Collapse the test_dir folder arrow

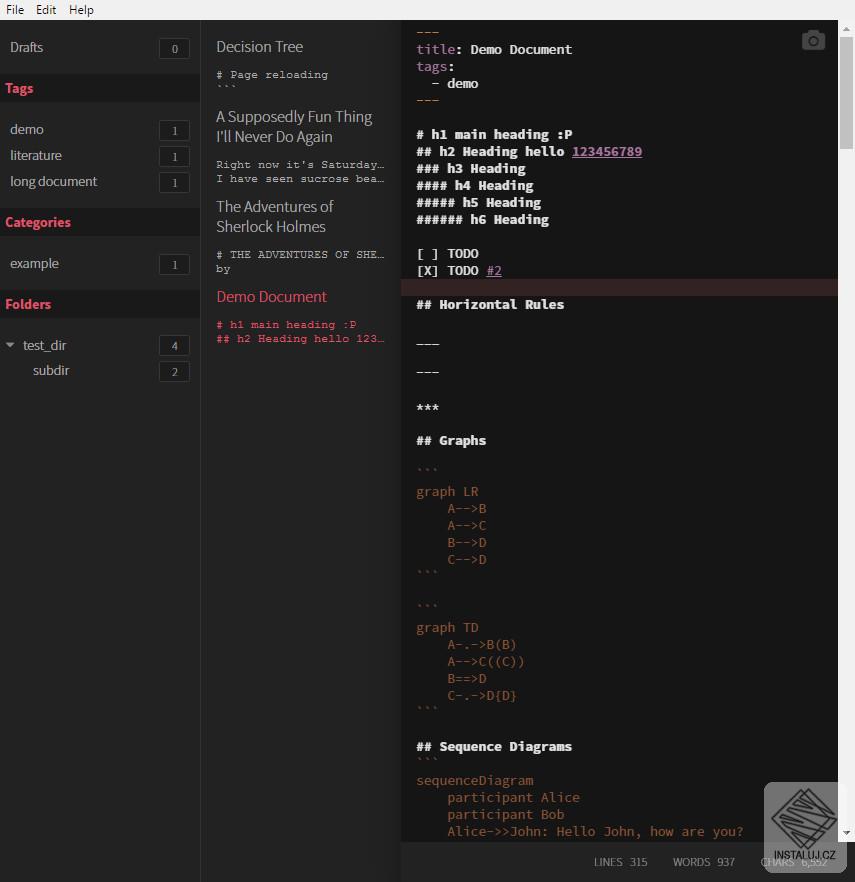(x=11, y=345)
